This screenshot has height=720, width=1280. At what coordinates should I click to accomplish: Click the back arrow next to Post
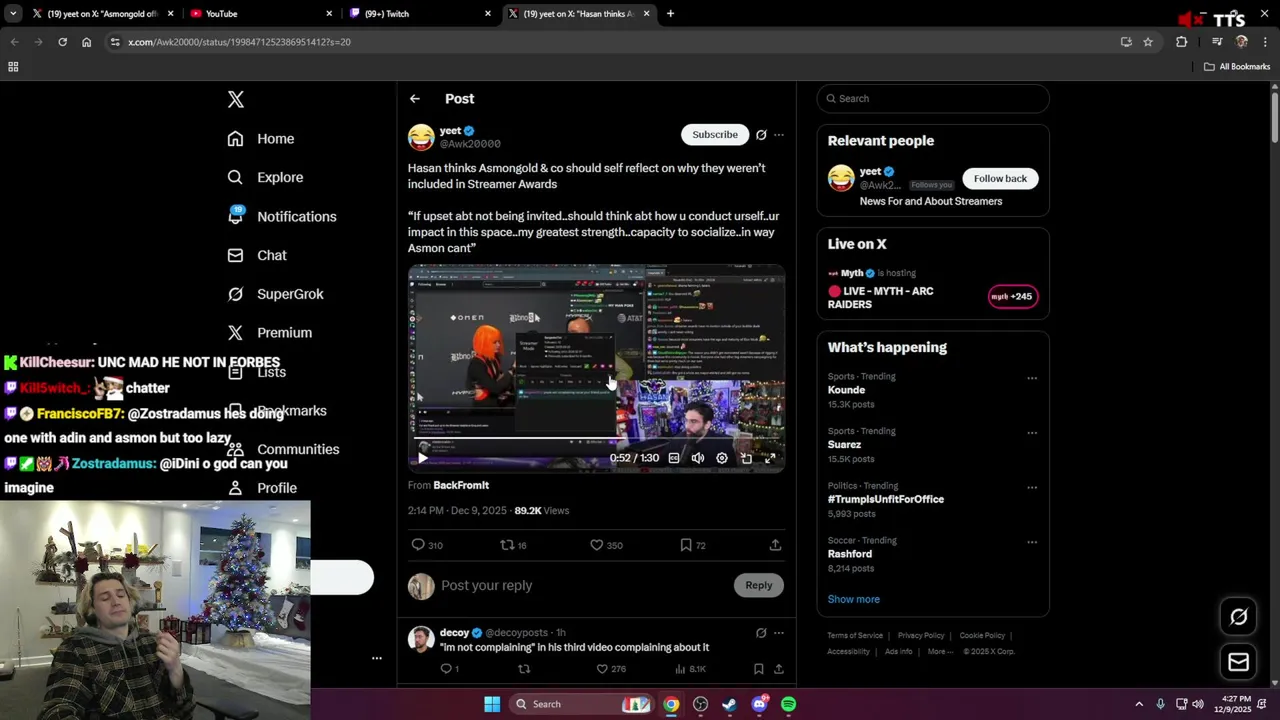pyautogui.click(x=415, y=99)
